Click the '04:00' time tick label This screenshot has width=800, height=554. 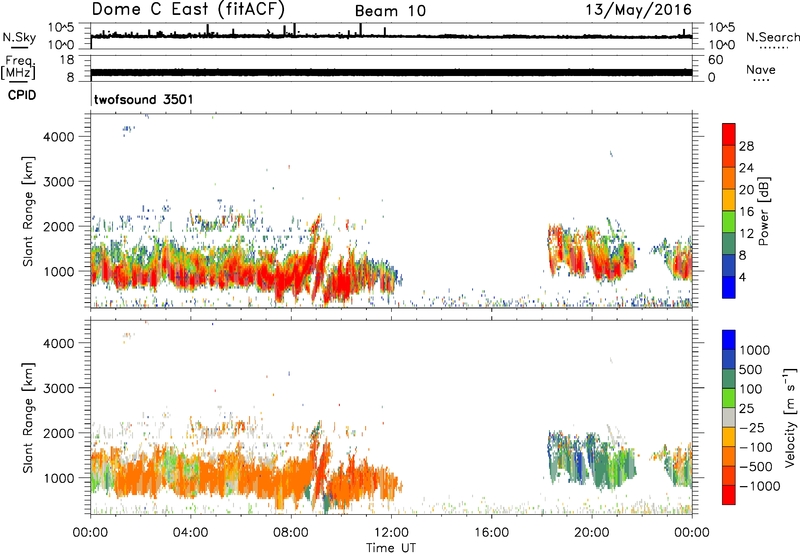(x=190, y=533)
